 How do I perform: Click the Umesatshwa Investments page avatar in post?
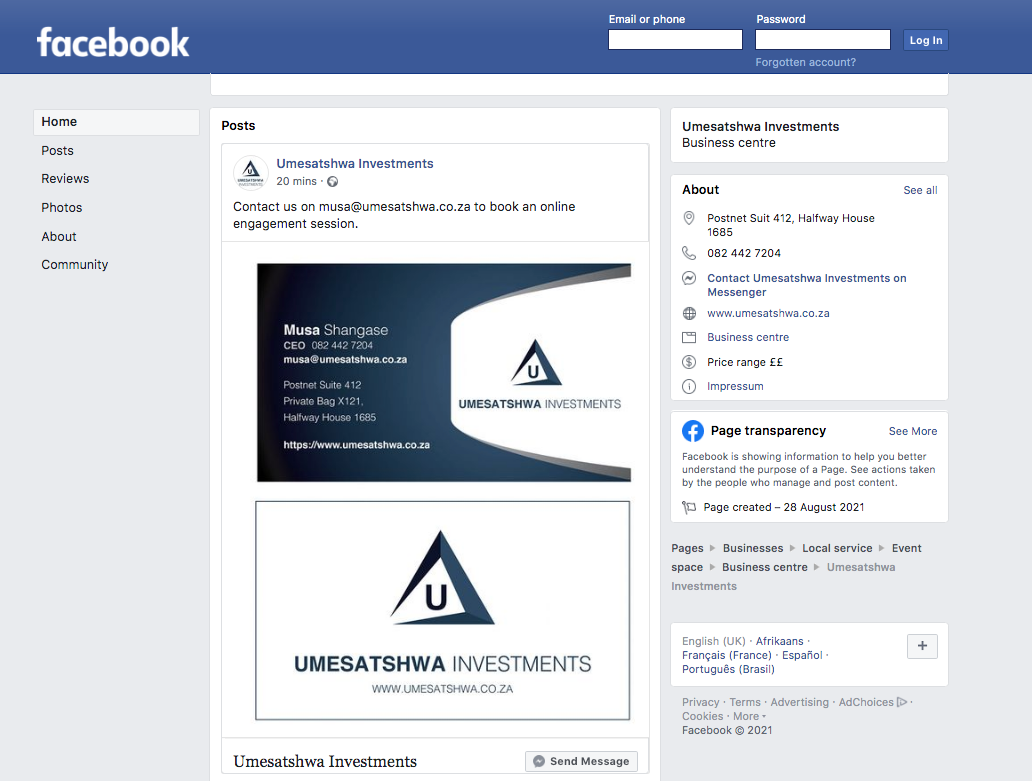click(x=250, y=172)
